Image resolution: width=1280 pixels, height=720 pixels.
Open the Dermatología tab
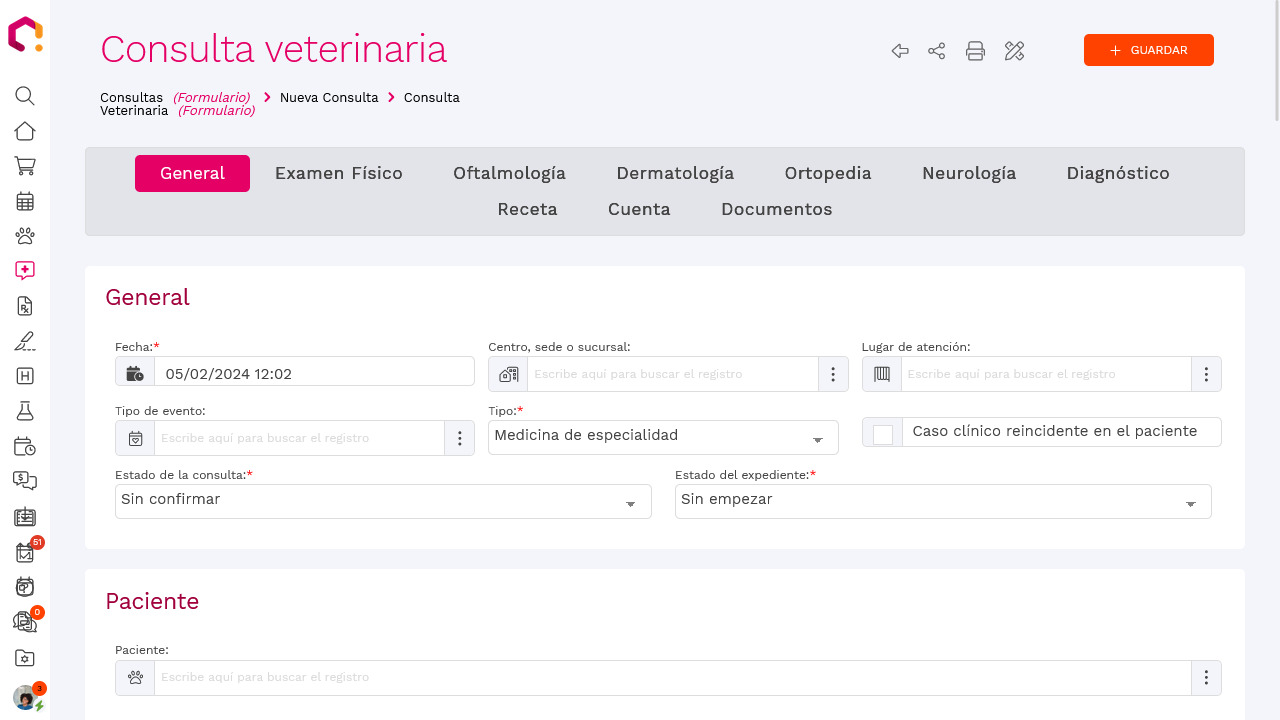click(x=675, y=173)
